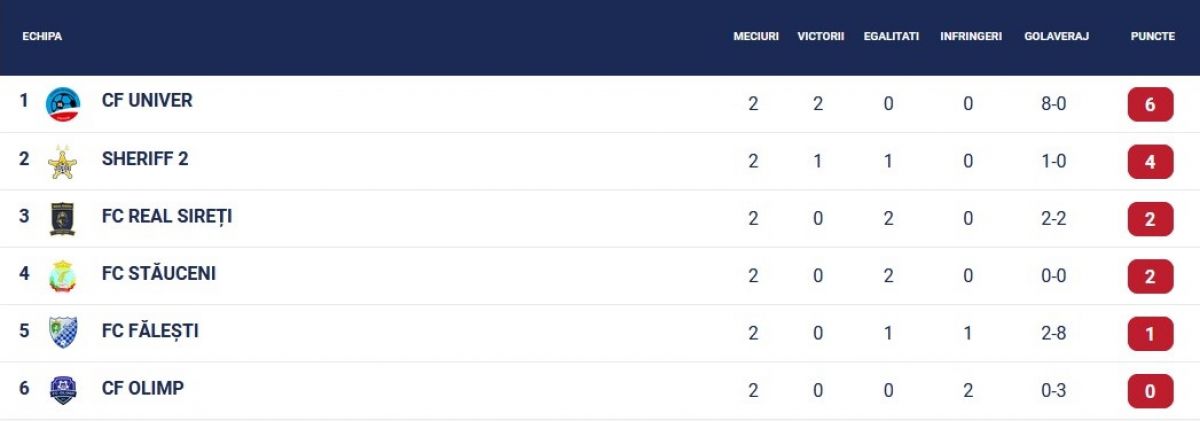
Task: Open the SHERIFF 2 team link
Action: [x=145, y=158]
